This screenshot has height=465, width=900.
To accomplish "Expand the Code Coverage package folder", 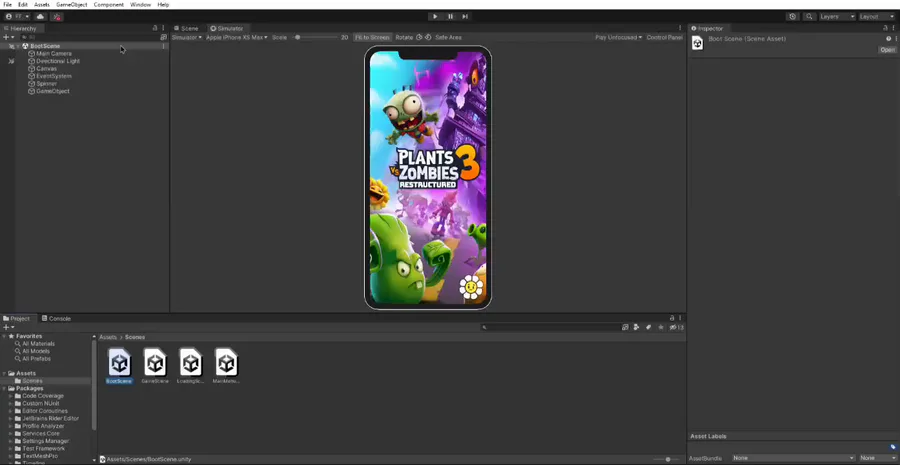I will click(10, 396).
